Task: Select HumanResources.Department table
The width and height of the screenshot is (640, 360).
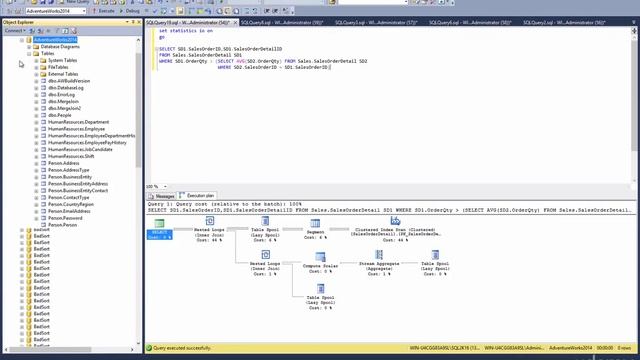Action: click(78, 122)
